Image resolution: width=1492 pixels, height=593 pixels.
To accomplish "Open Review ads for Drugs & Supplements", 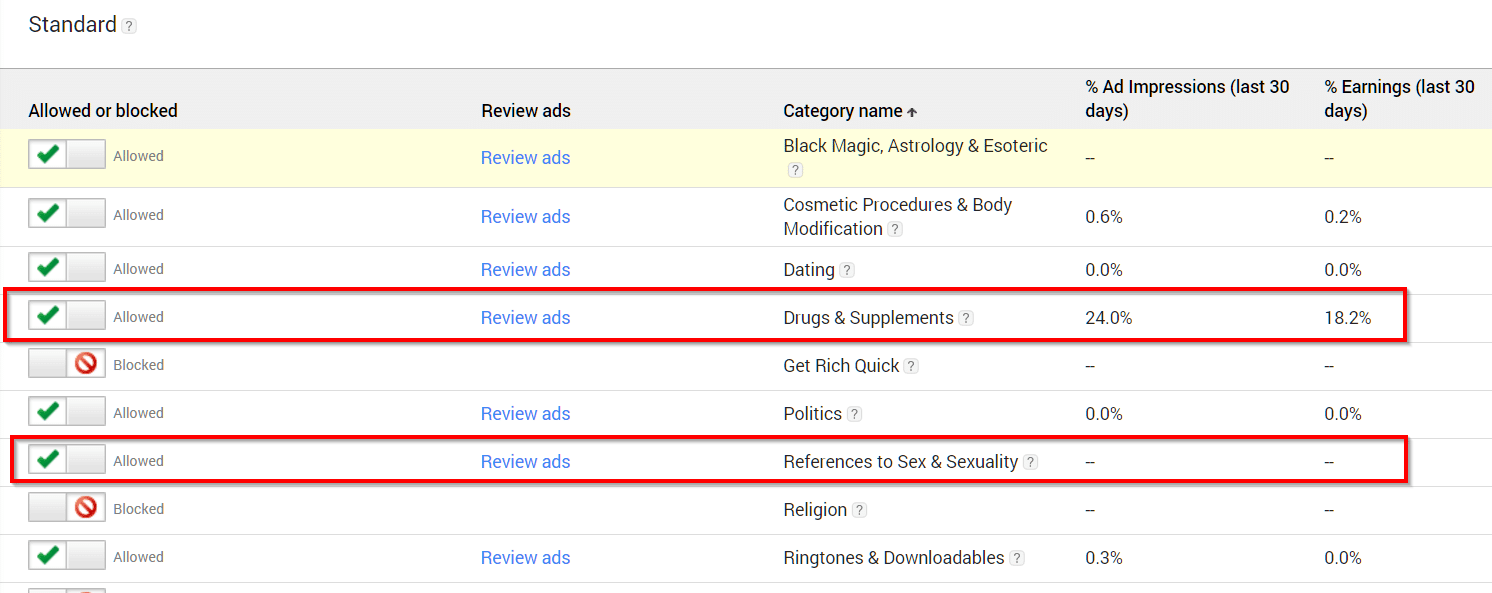I will pos(525,317).
